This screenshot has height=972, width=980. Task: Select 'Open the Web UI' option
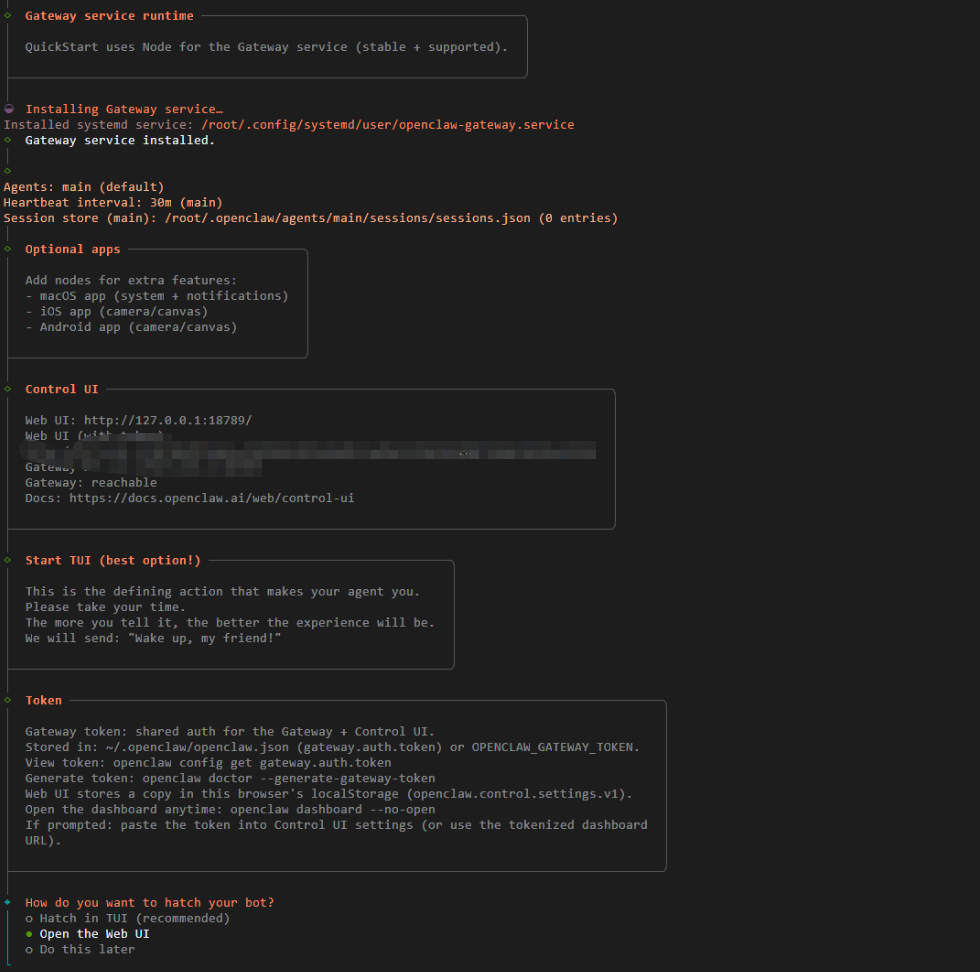pyautogui.click(x=88, y=934)
